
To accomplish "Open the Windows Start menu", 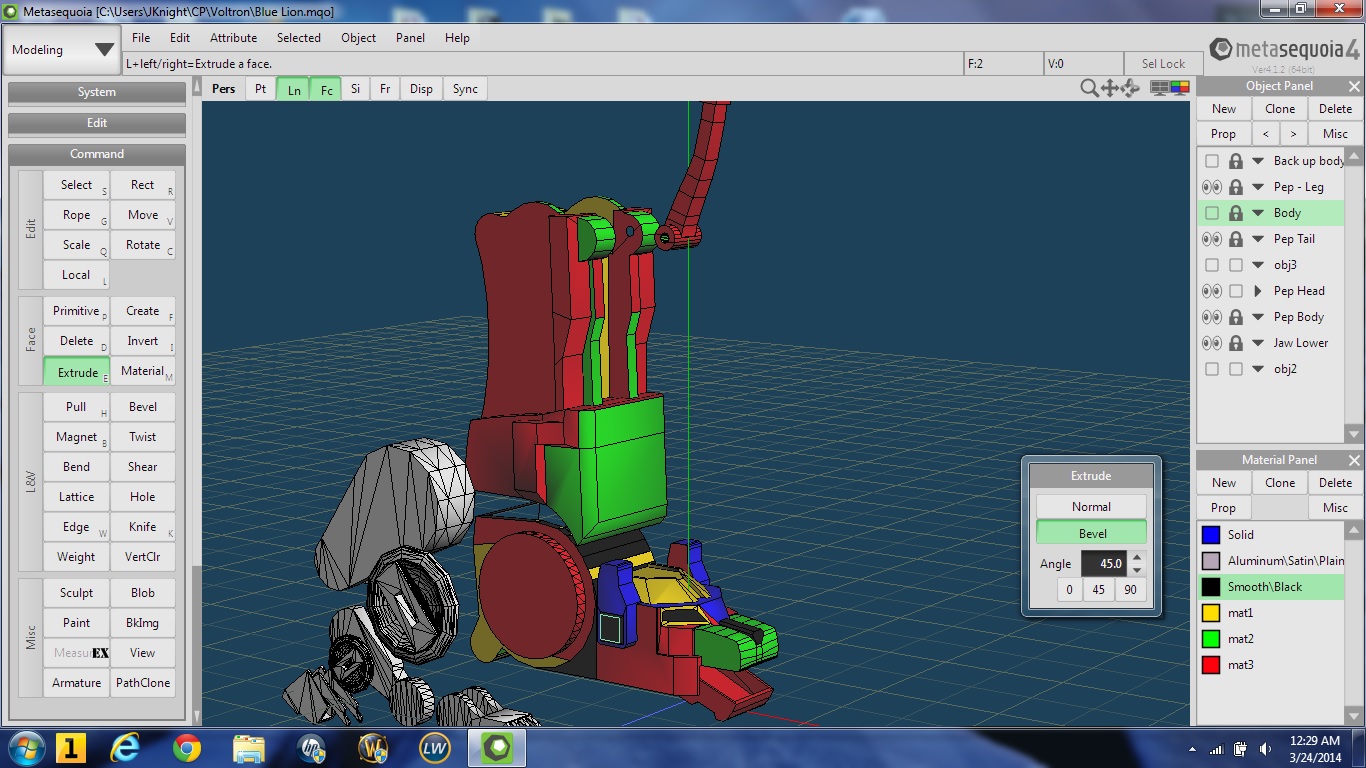I will 25,748.
